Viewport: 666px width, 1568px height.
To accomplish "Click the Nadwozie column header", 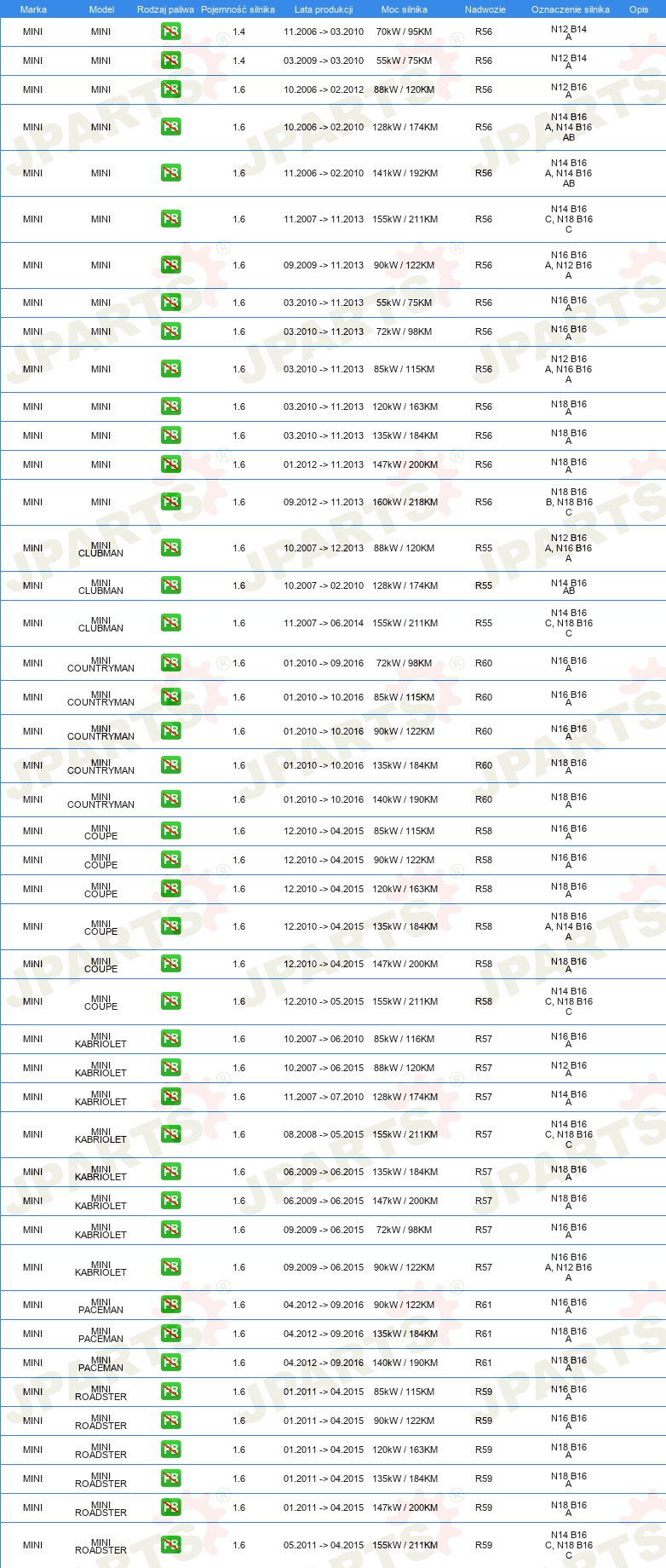I will [485, 9].
